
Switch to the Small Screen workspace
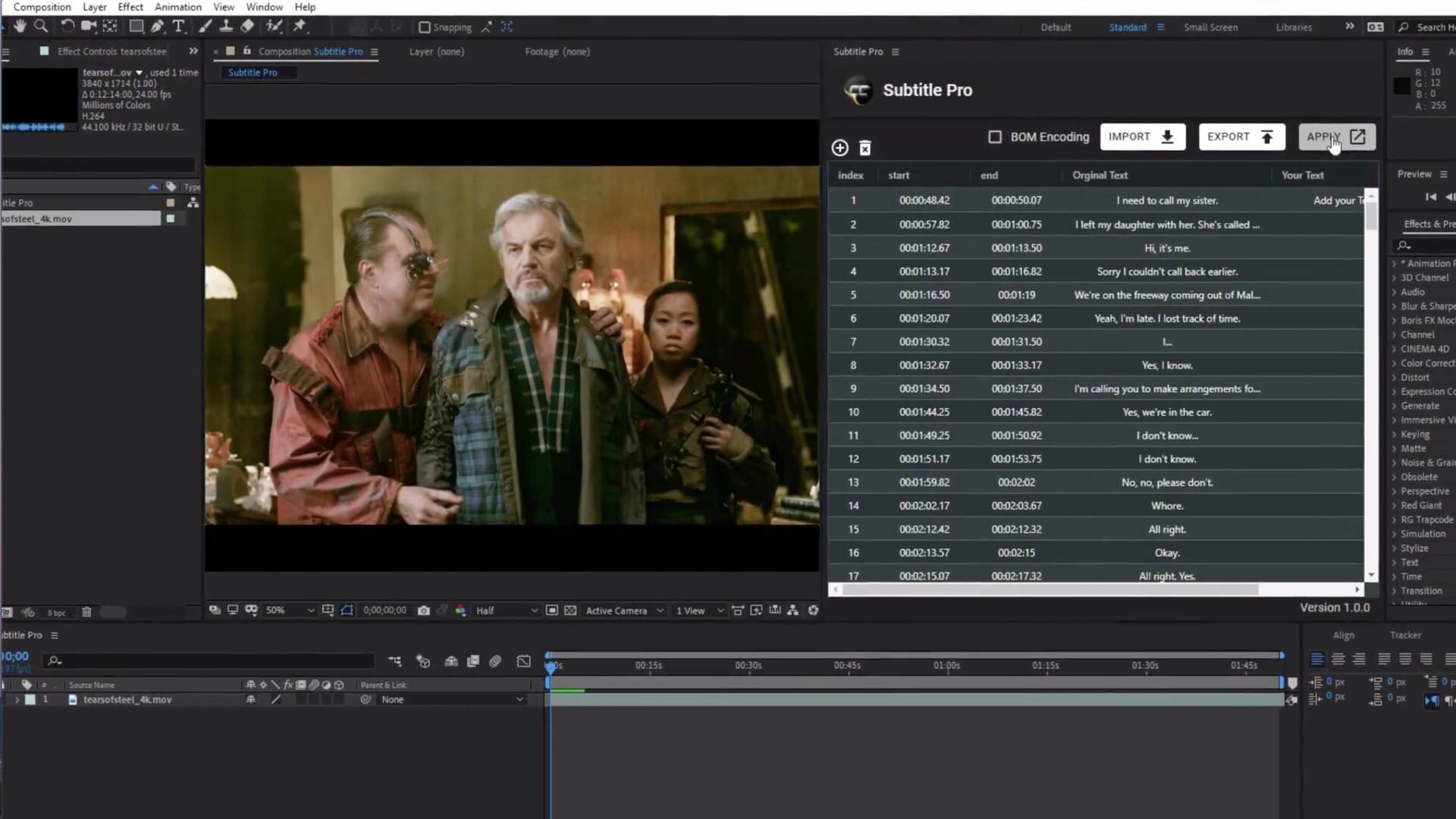[x=1210, y=27]
